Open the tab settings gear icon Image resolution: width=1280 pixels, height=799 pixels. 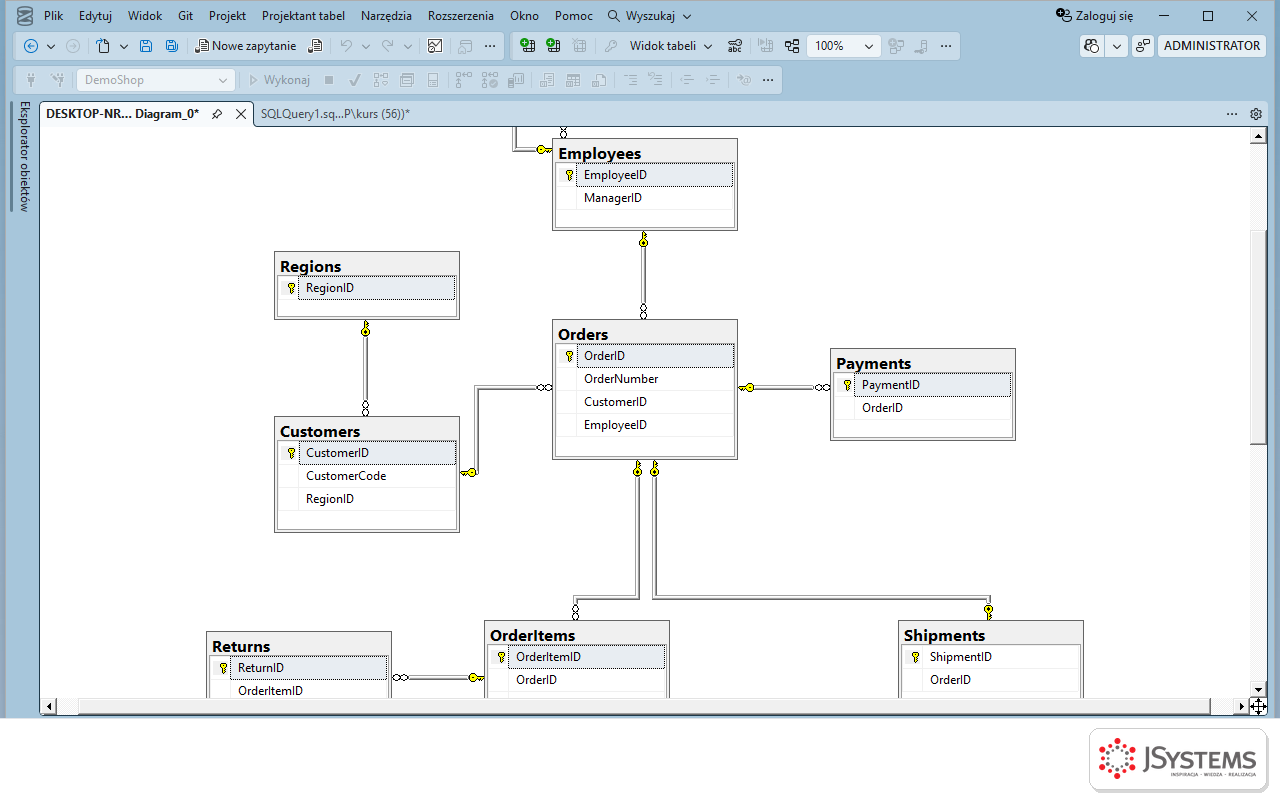[x=1256, y=114]
